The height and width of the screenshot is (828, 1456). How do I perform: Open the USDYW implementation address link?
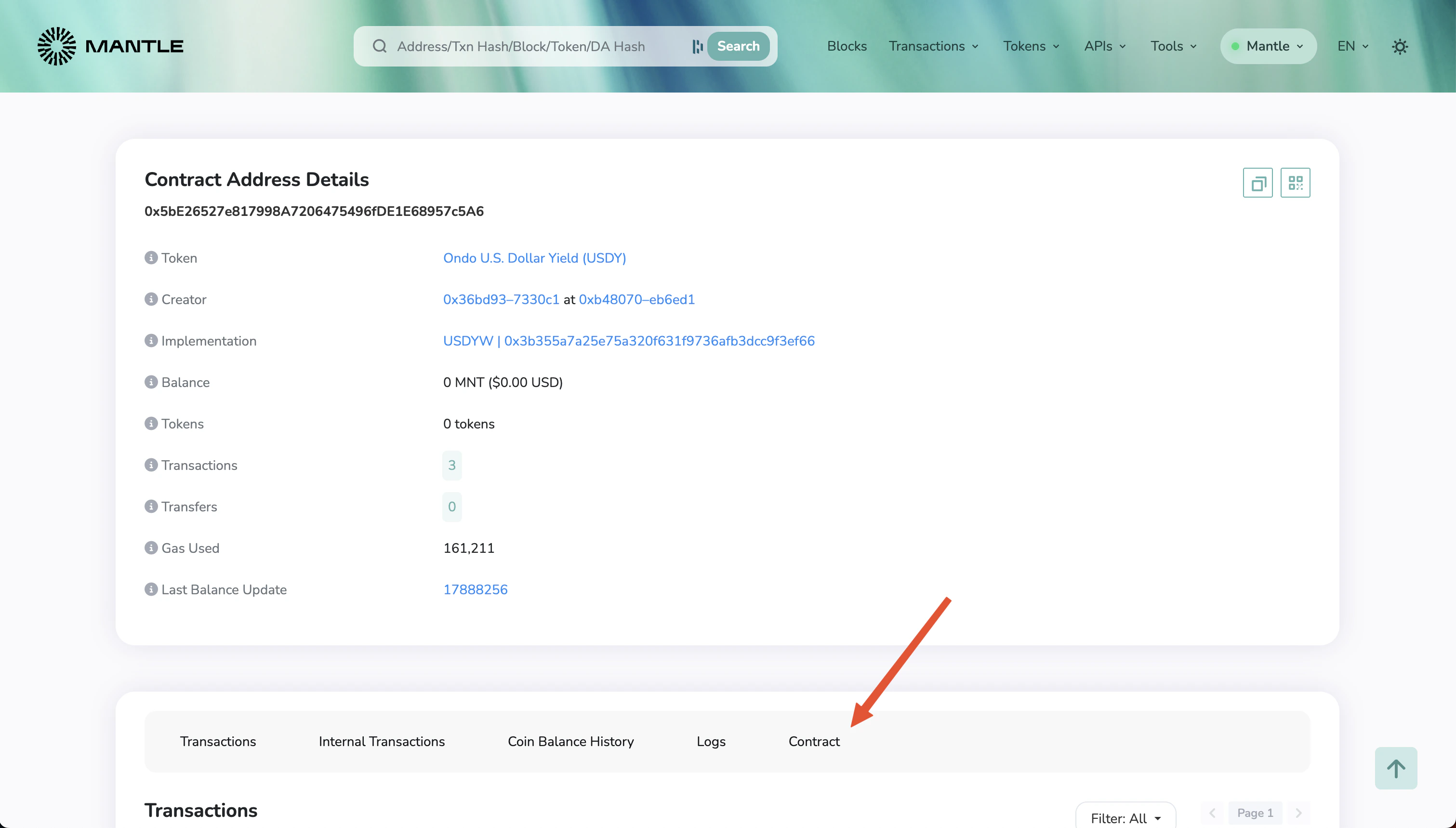629,341
